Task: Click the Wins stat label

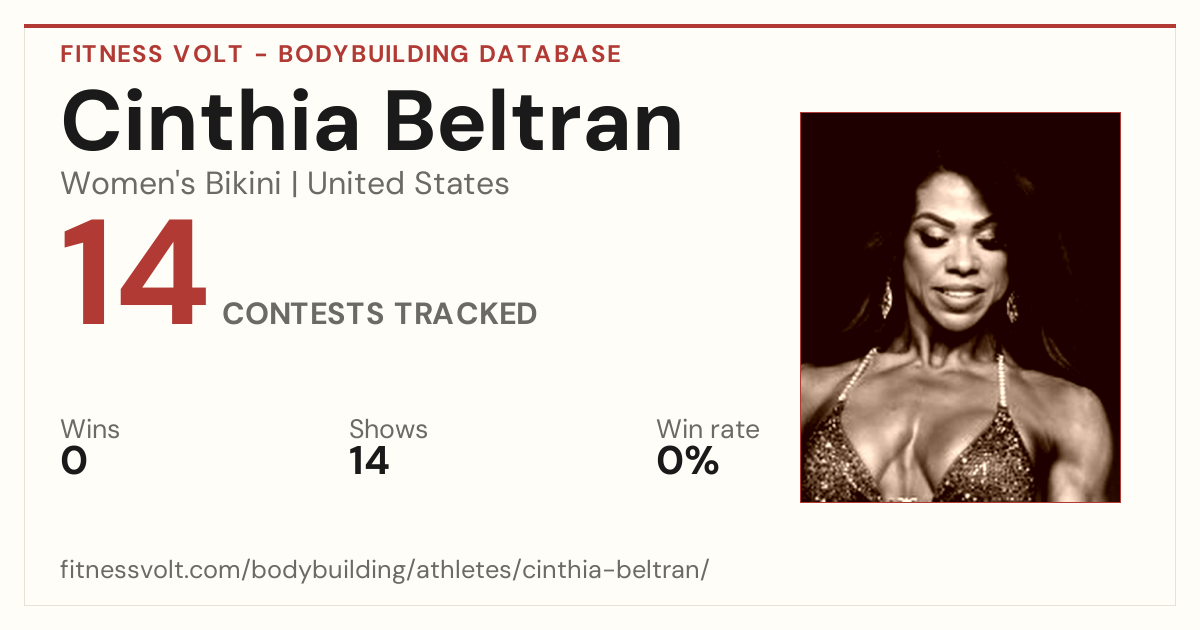Action: coord(90,430)
